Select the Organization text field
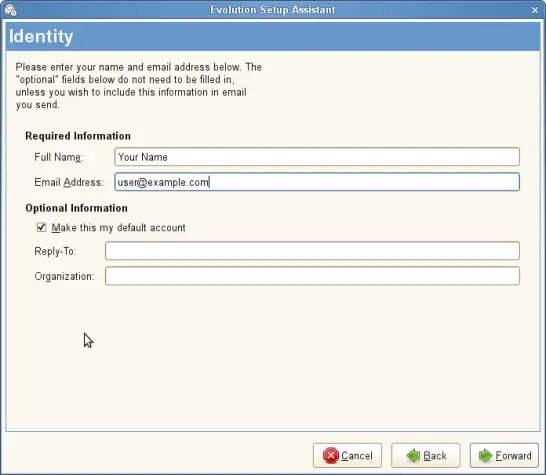546x475 pixels. (x=312, y=276)
